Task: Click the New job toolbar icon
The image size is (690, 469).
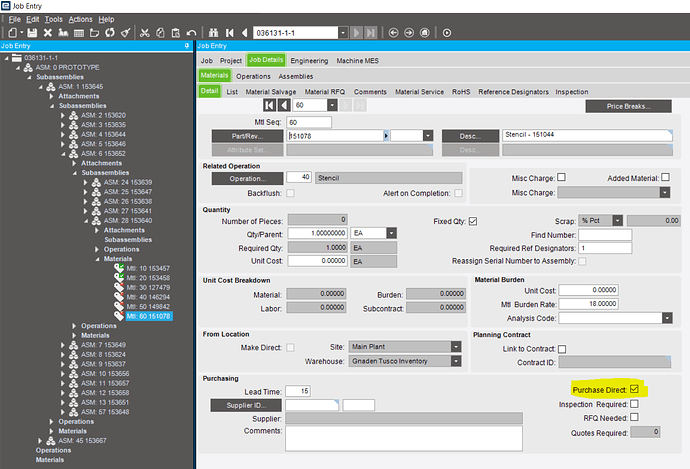Action: [13, 33]
